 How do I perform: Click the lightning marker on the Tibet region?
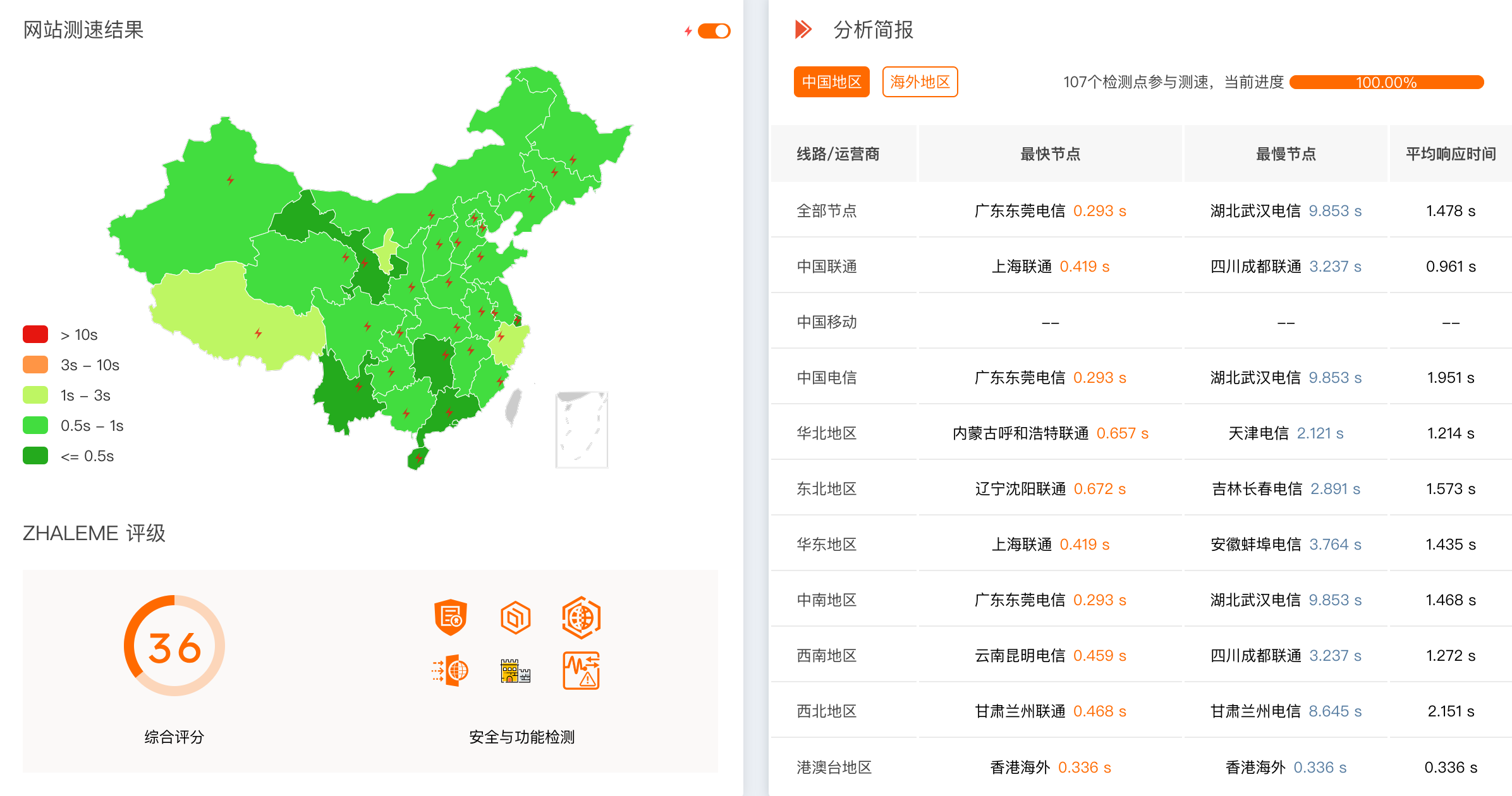pyautogui.click(x=259, y=333)
